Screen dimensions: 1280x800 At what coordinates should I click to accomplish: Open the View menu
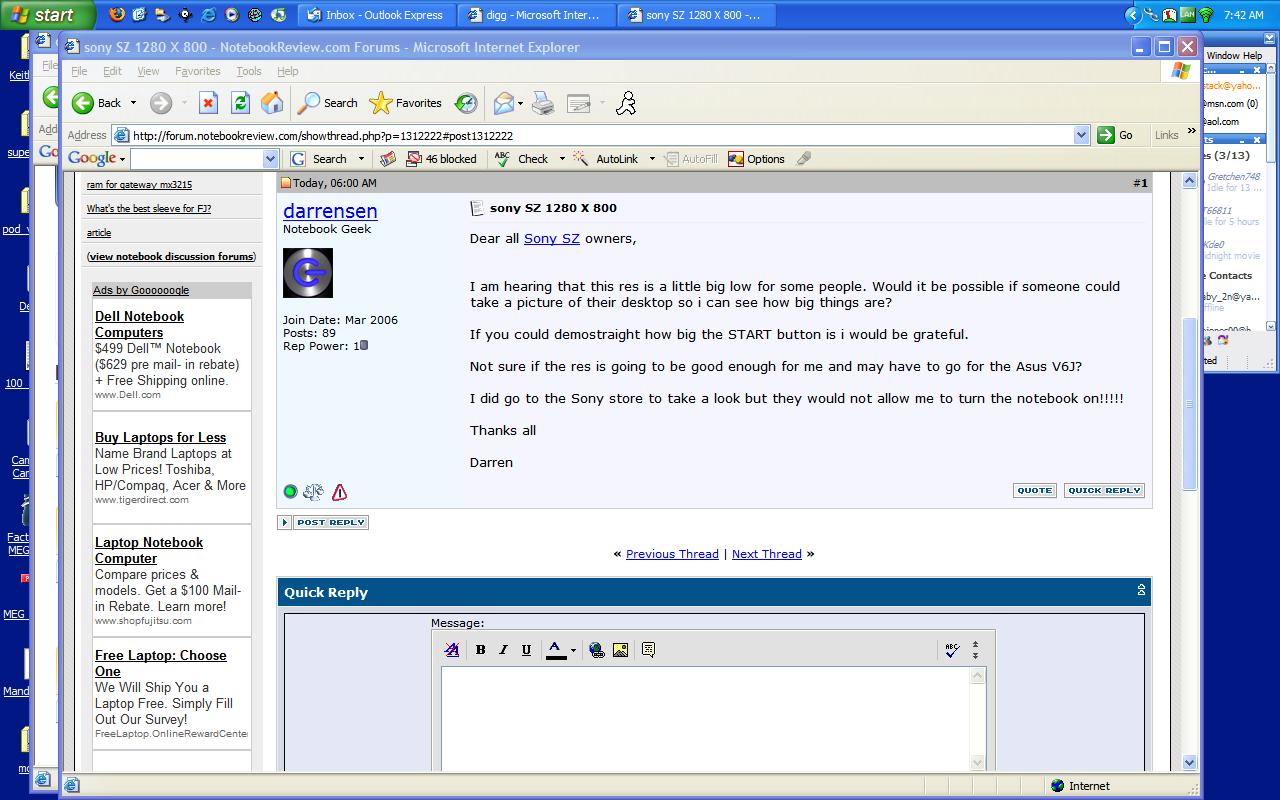(148, 71)
